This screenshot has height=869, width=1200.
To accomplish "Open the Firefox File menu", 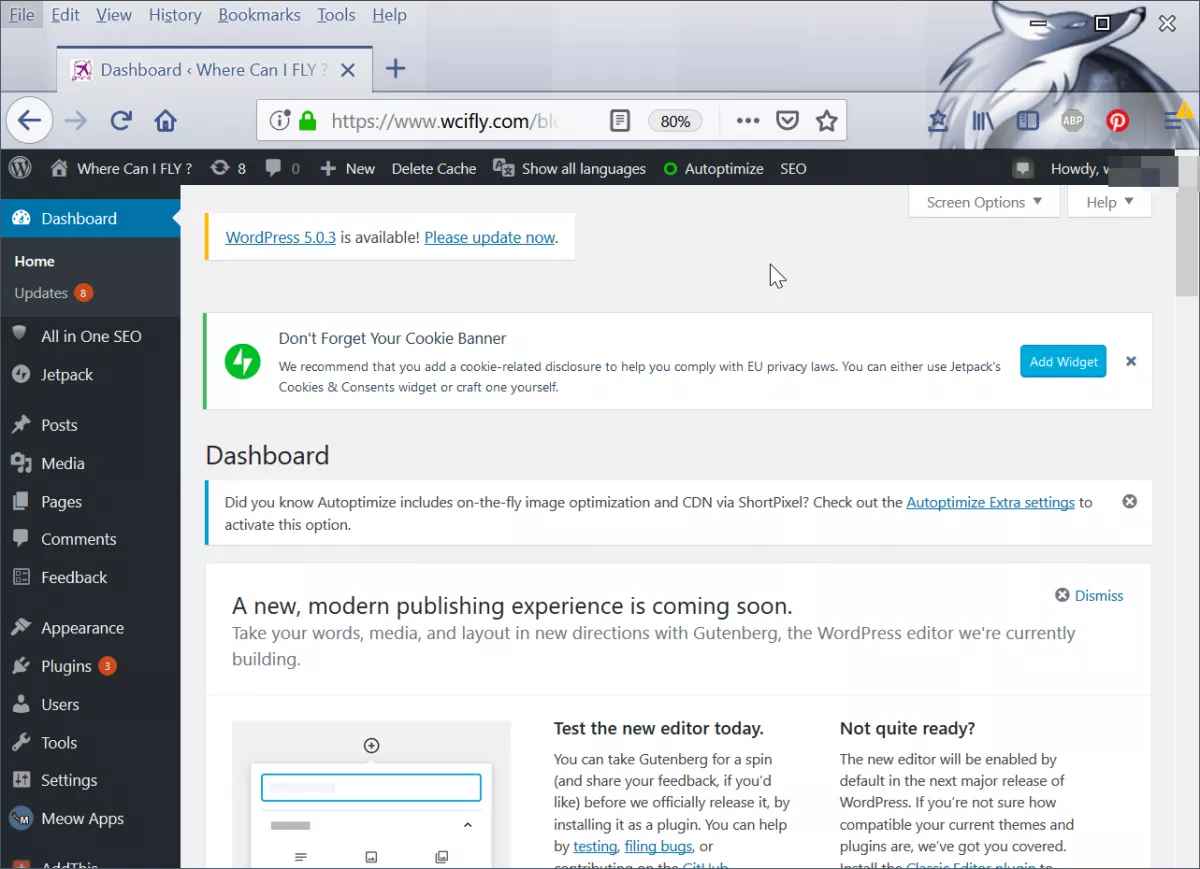I will (22, 15).
